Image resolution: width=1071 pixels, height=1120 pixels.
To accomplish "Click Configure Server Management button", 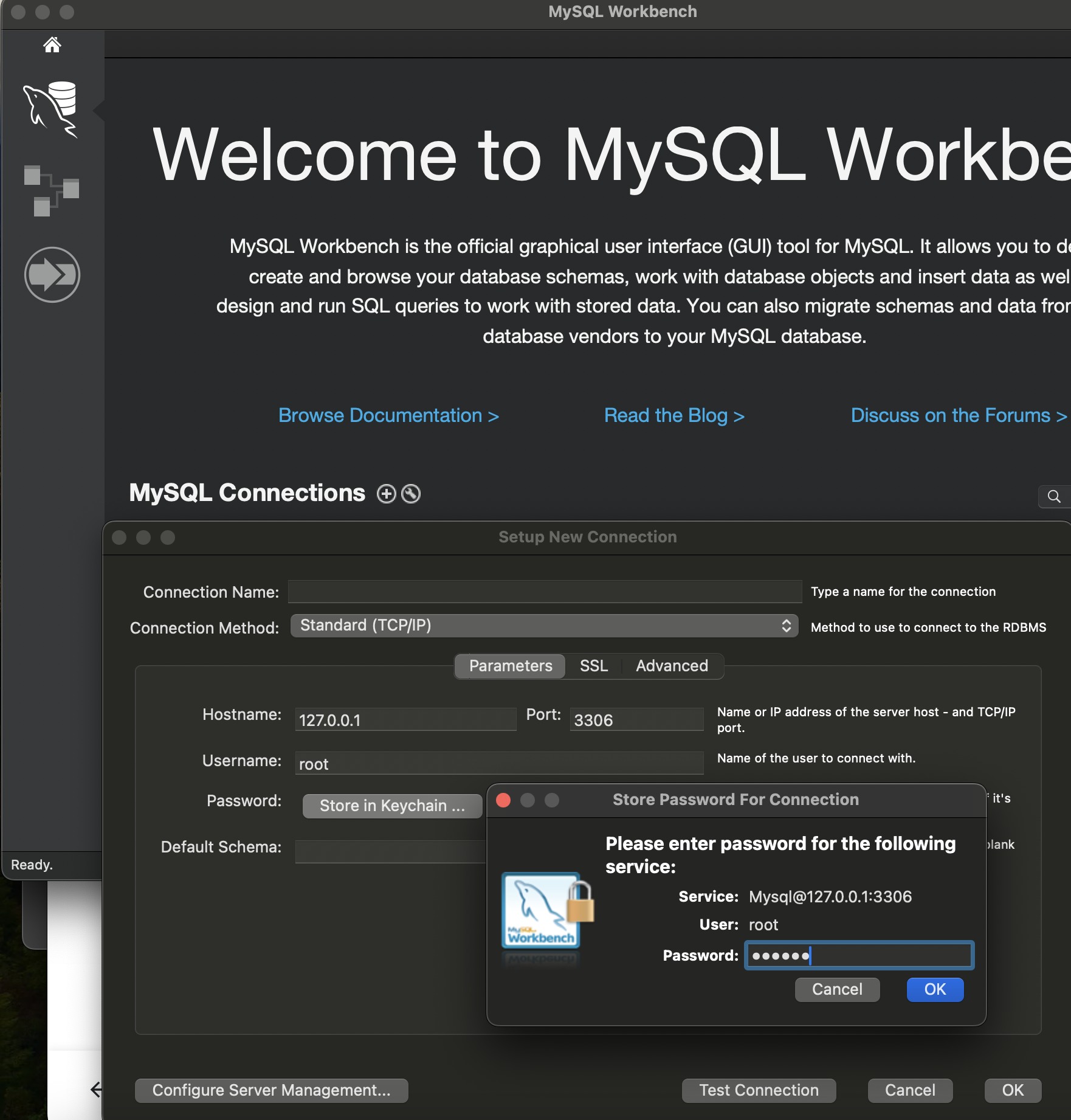I will (271, 1090).
